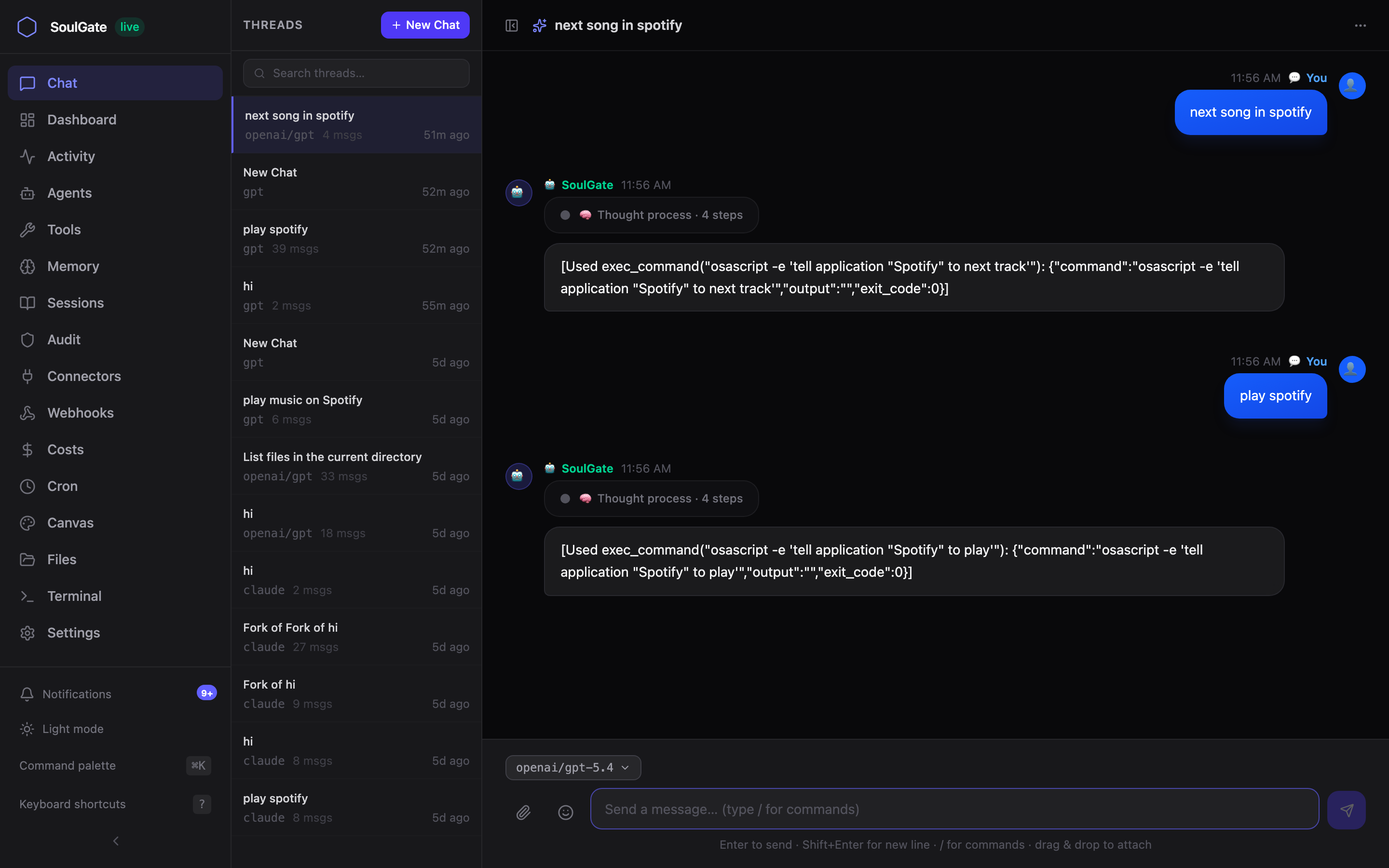Click the Audit shield icon

tap(27, 340)
